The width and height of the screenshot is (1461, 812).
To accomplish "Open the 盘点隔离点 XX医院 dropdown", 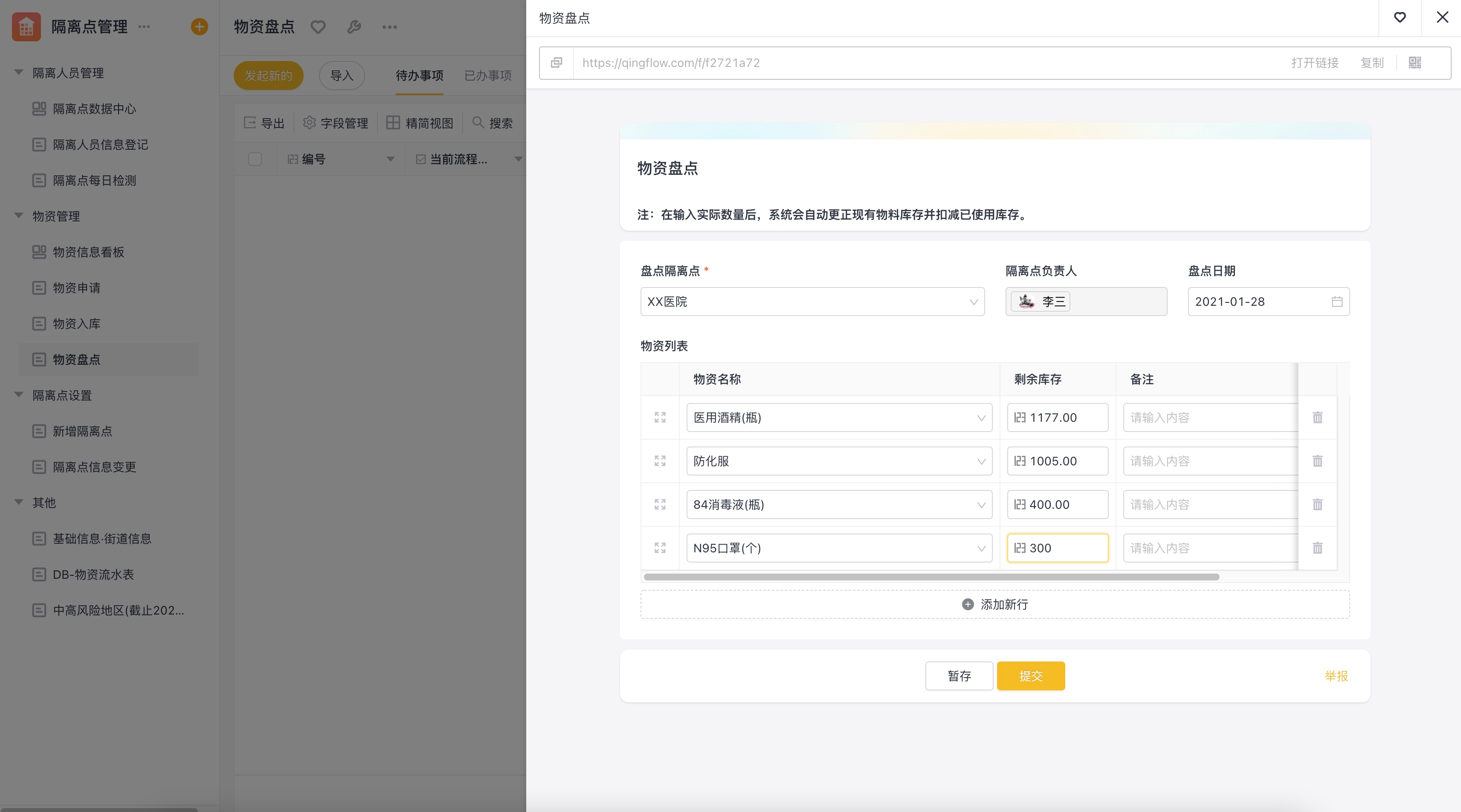I will click(812, 302).
